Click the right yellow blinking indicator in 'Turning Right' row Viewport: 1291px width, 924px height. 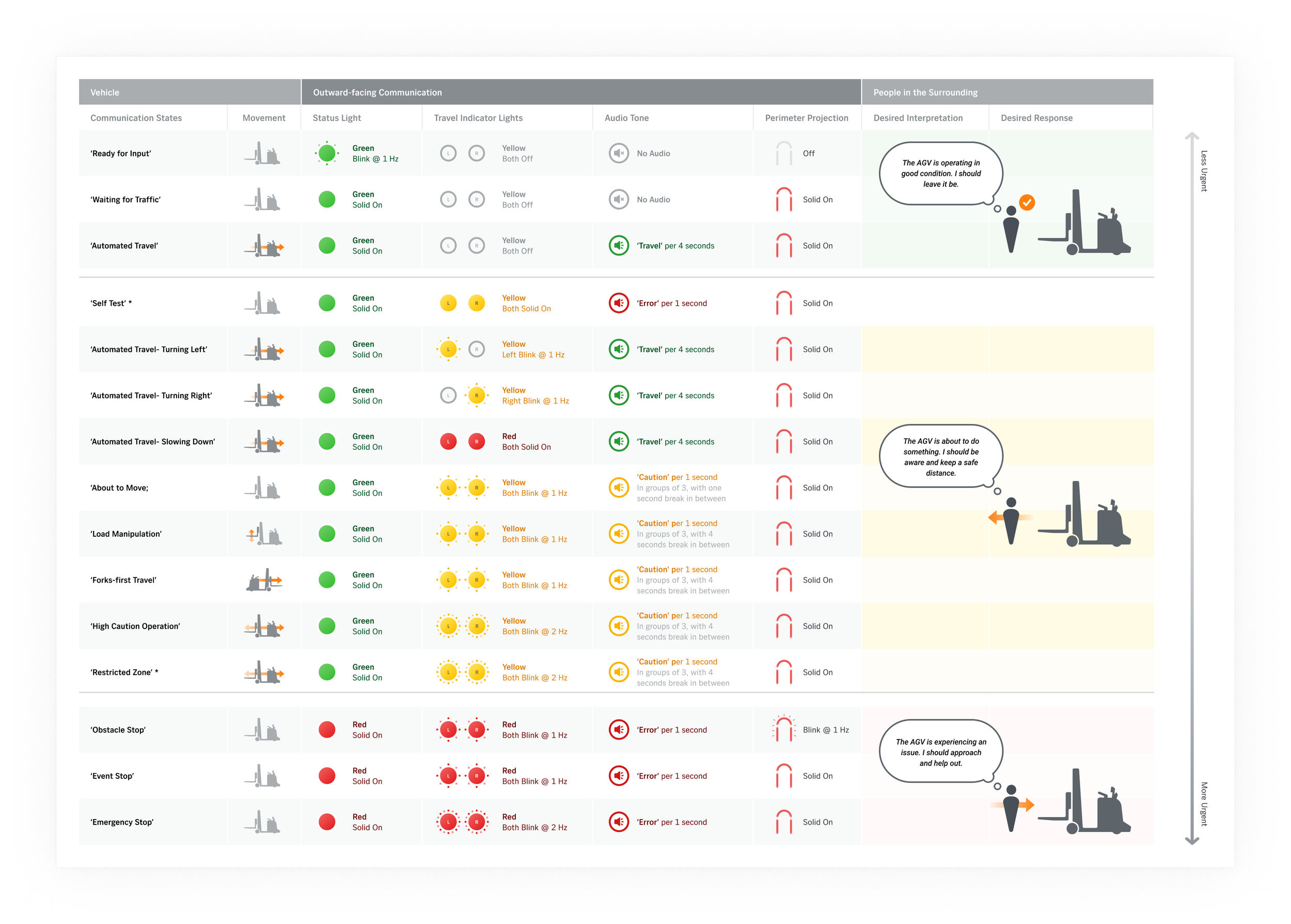[x=476, y=395]
